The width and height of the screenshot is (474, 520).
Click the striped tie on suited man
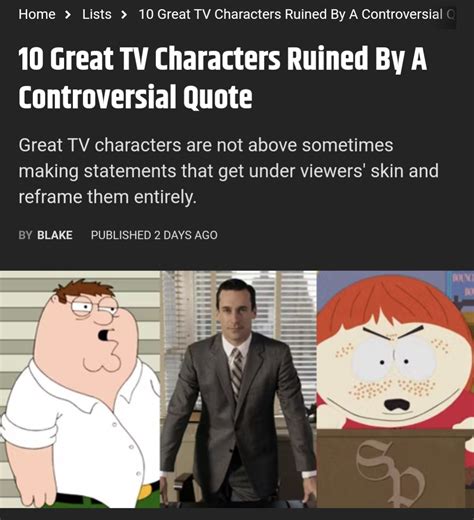pos(237,372)
